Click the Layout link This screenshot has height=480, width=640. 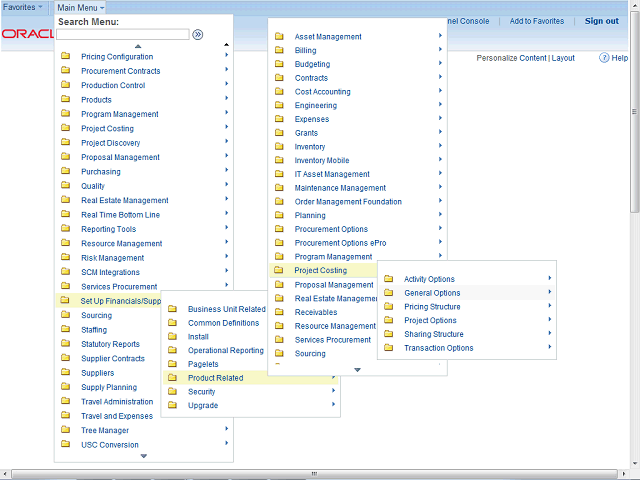tap(563, 58)
